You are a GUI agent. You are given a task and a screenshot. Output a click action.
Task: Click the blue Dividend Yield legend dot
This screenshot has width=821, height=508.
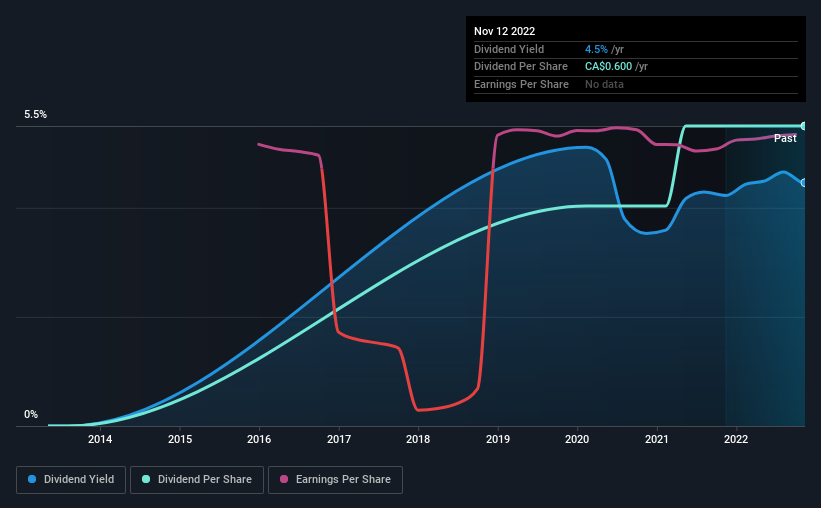[x=32, y=479]
